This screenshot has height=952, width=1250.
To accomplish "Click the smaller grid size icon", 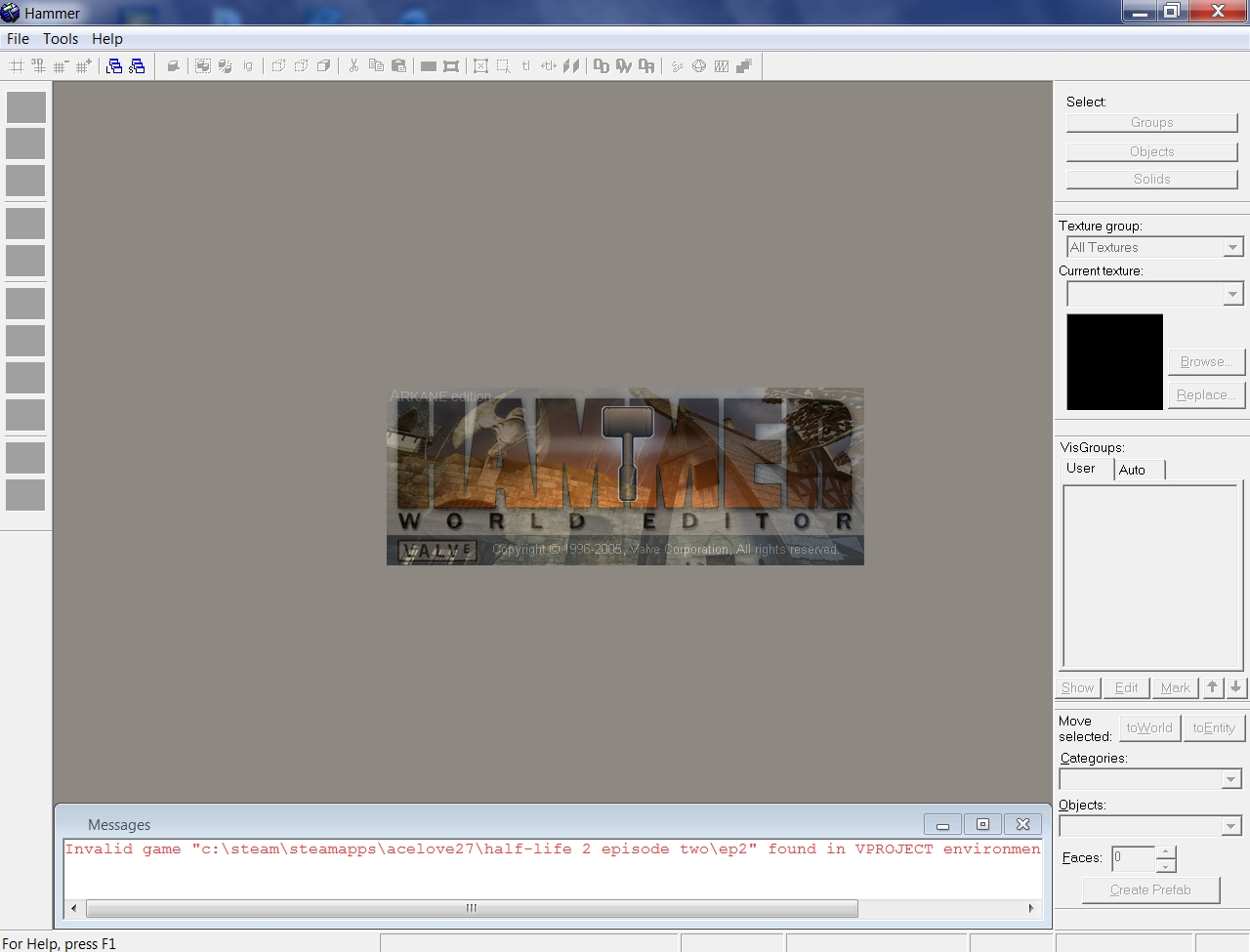I will click(x=62, y=66).
